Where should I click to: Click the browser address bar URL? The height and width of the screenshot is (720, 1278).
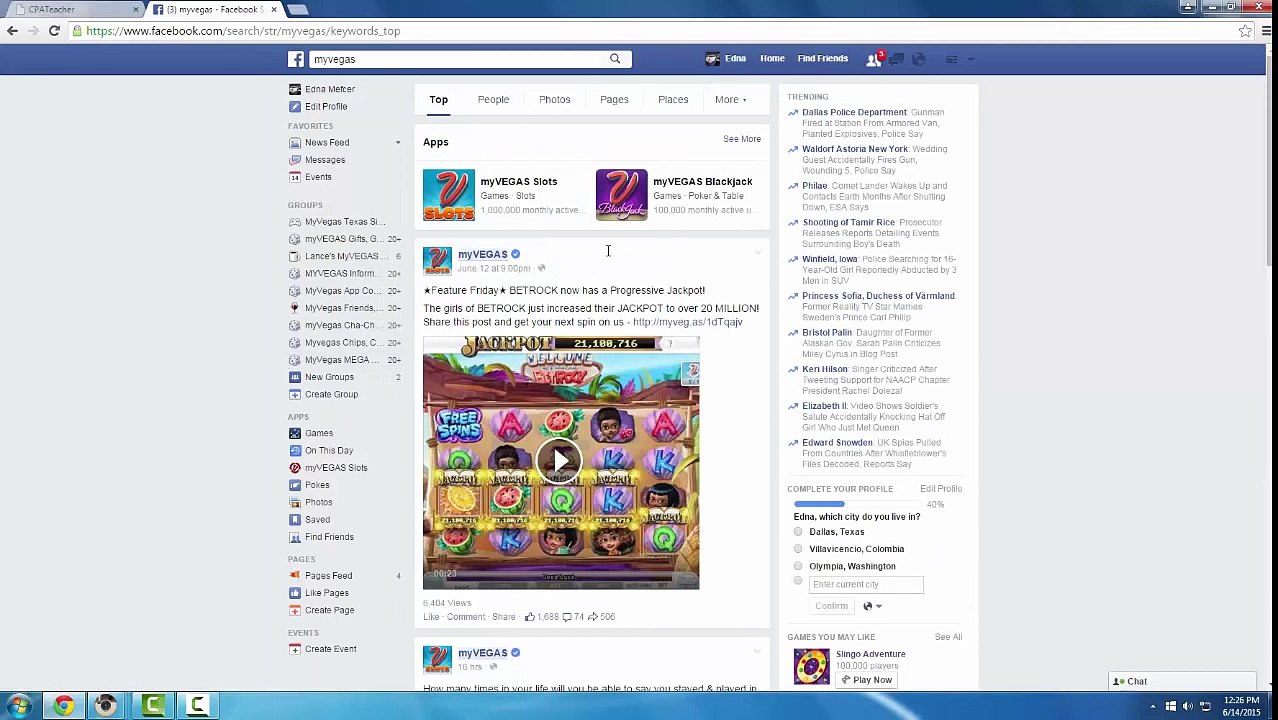[243, 31]
